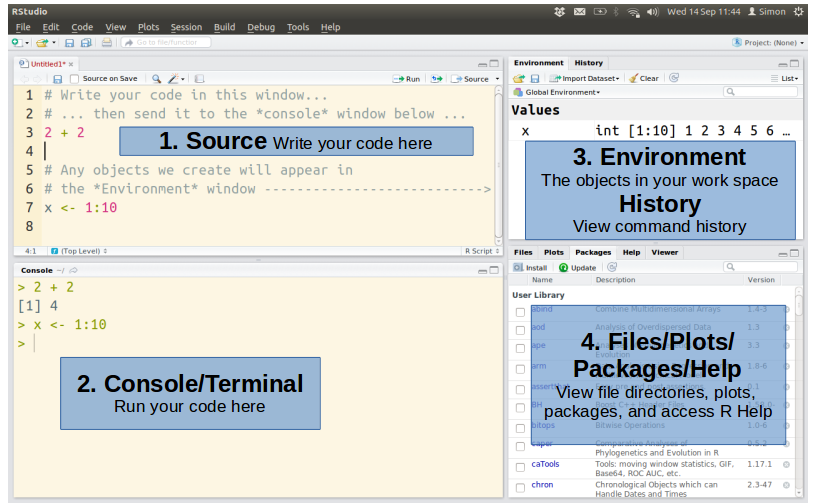Save workspace icon in Environment pane
This screenshot has height=504, width=816.
(x=534, y=78)
